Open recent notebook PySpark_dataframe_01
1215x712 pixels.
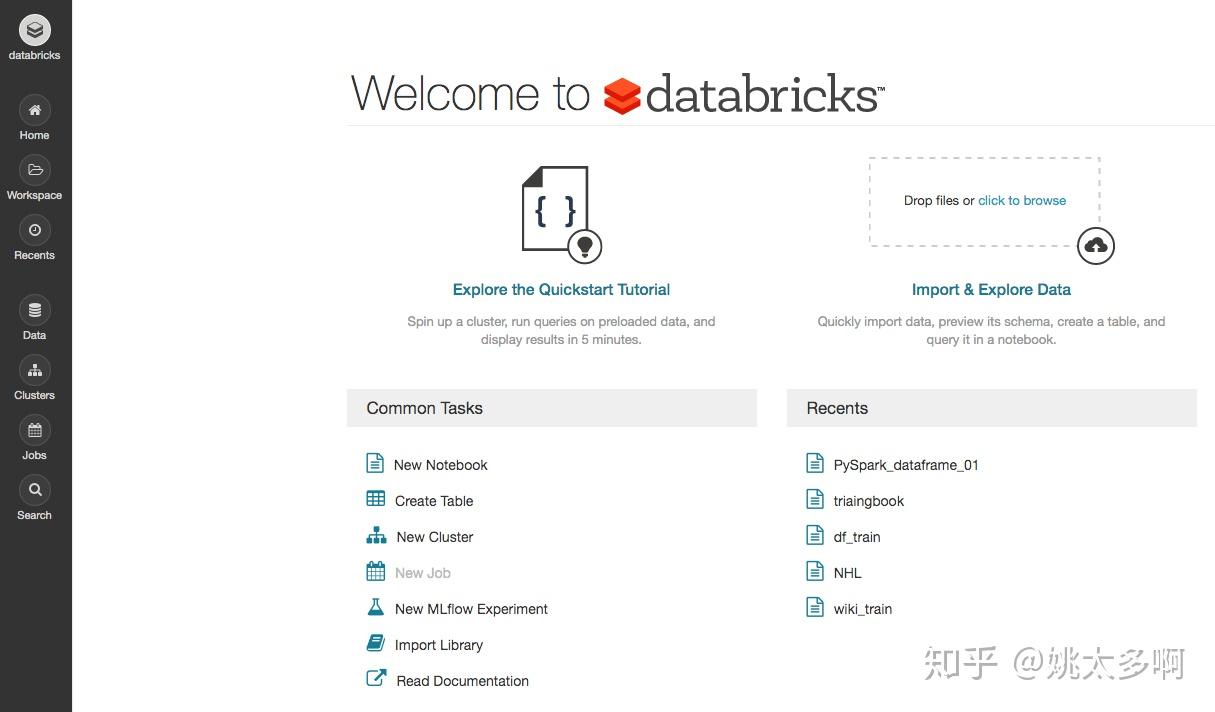(905, 465)
